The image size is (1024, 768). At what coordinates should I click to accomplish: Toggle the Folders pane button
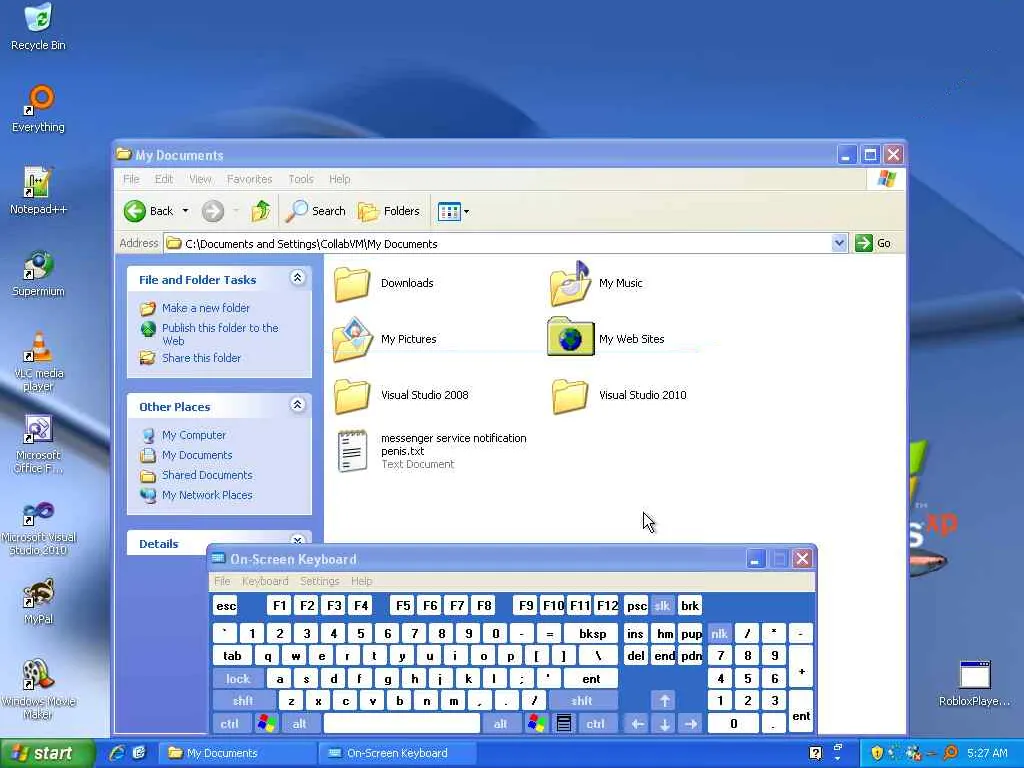tap(389, 211)
